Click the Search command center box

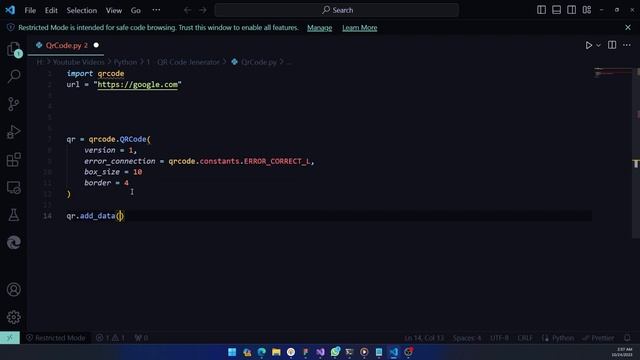pos(337,10)
